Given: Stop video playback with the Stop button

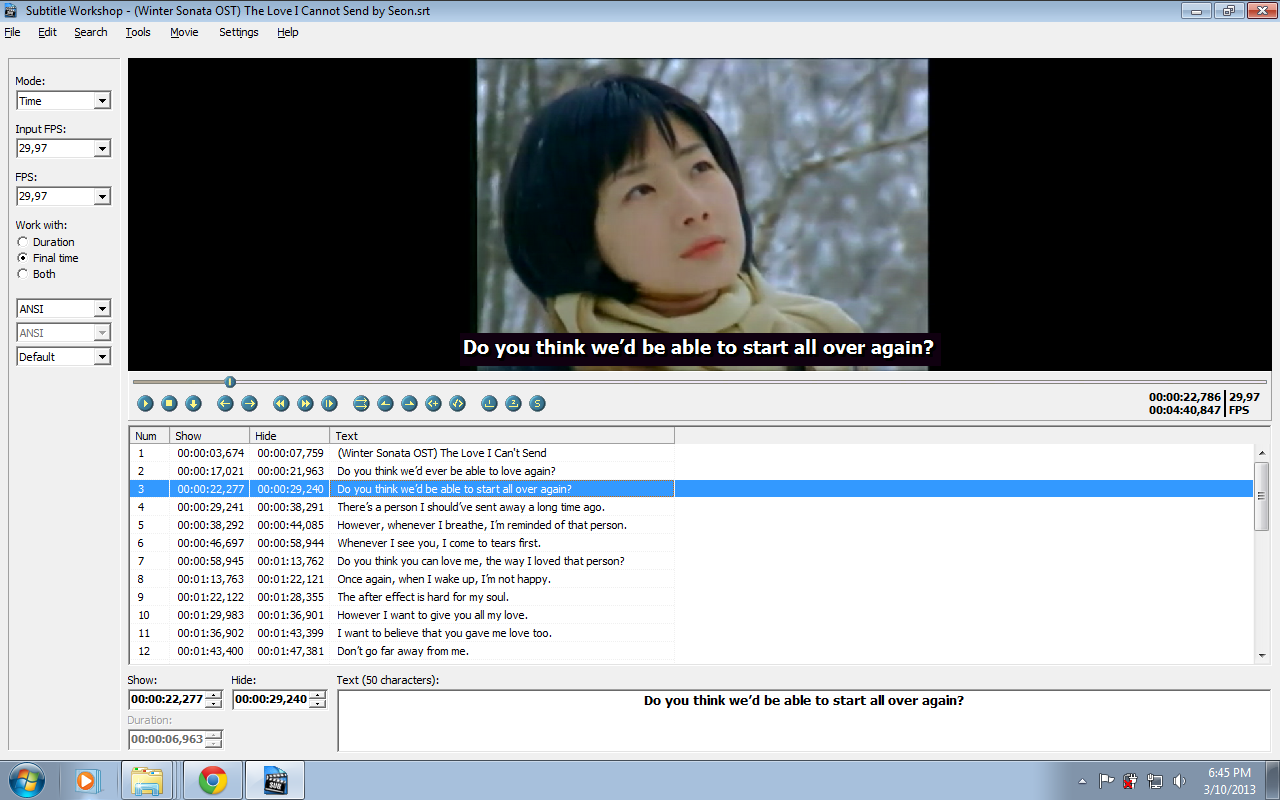Looking at the screenshot, I should pos(169,403).
